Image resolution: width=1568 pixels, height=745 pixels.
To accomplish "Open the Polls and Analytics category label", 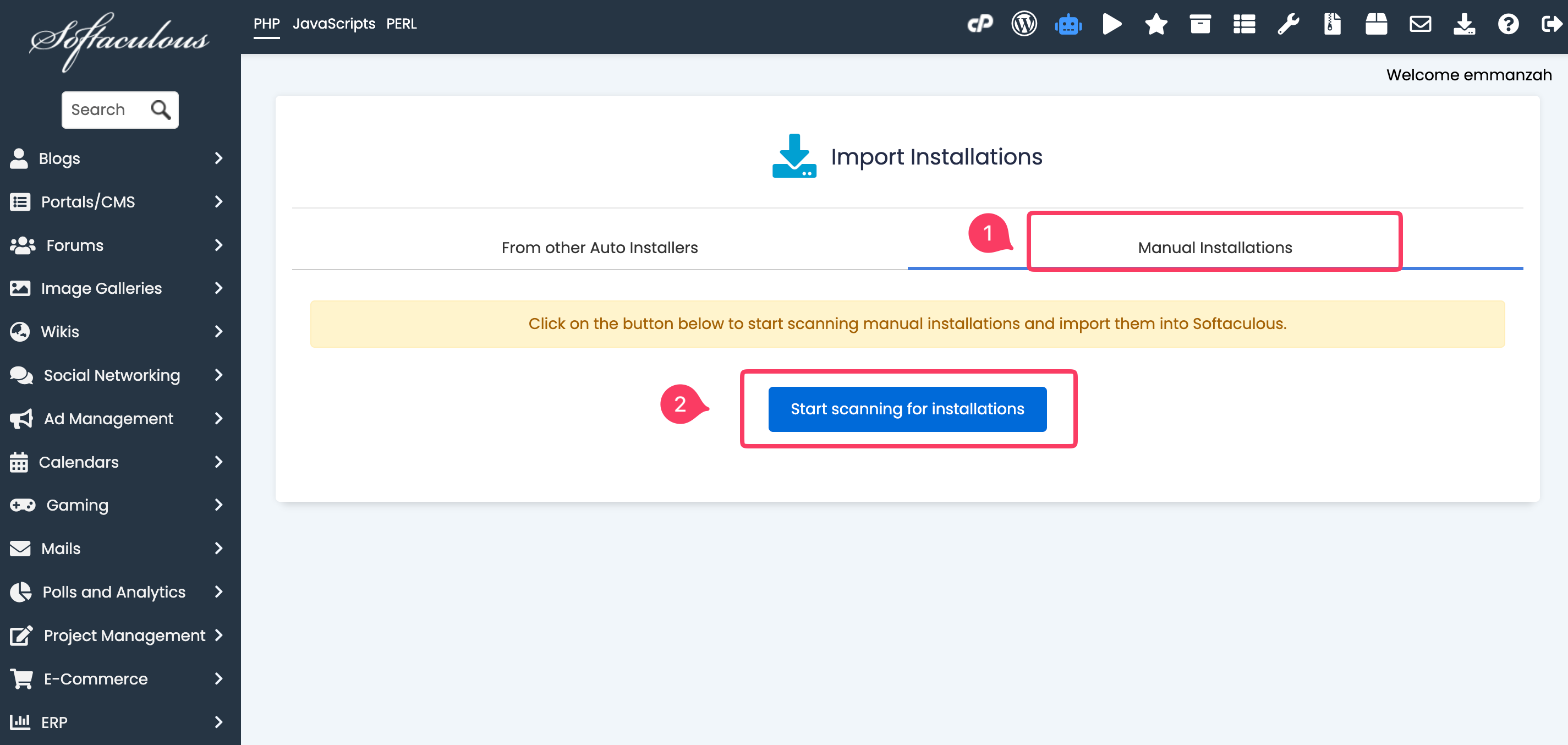I will tap(114, 591).
